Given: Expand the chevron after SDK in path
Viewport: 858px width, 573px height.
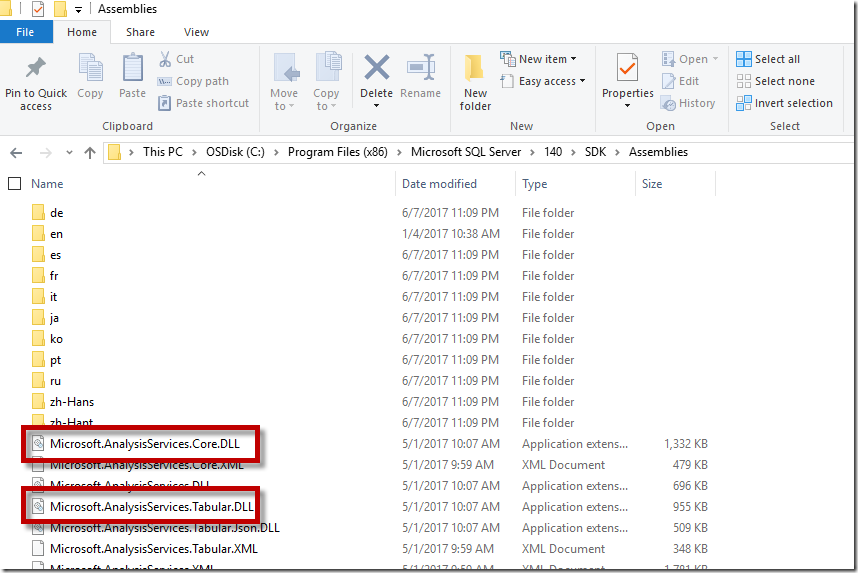Looking at the screenshot, I should [617, 153].
